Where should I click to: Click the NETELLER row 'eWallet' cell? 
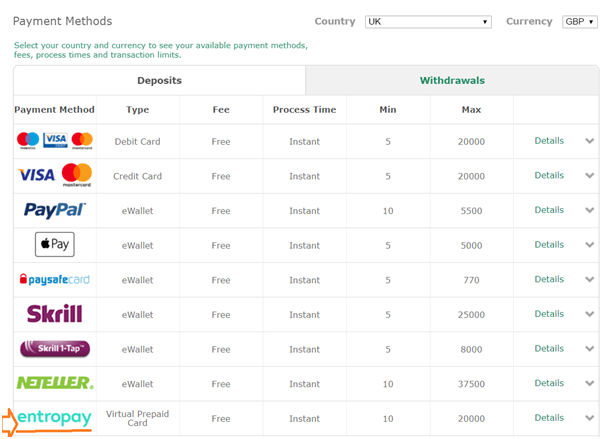(x=138, y=384)
